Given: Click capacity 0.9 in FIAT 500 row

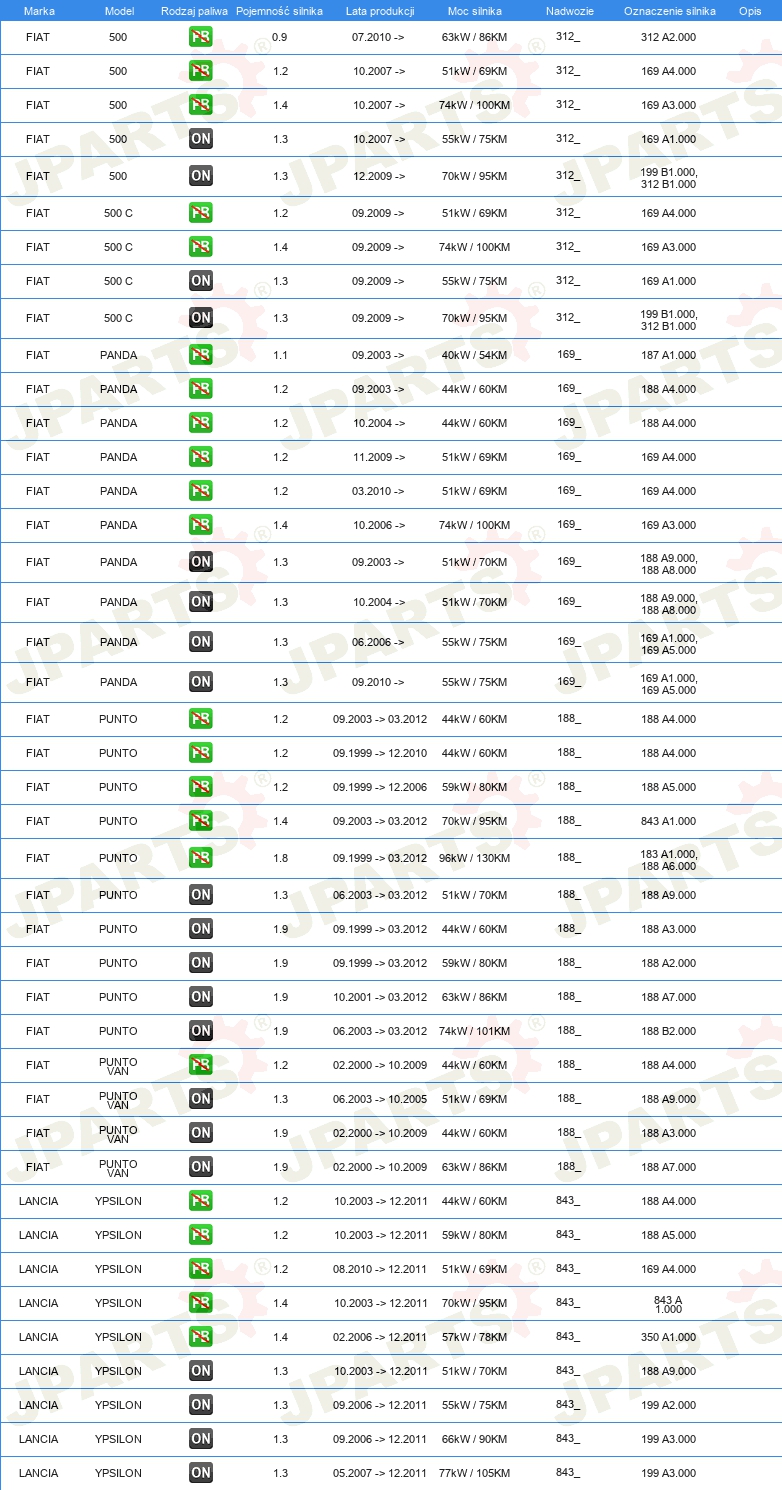Looking at the screenshot, I should (280, 37).
